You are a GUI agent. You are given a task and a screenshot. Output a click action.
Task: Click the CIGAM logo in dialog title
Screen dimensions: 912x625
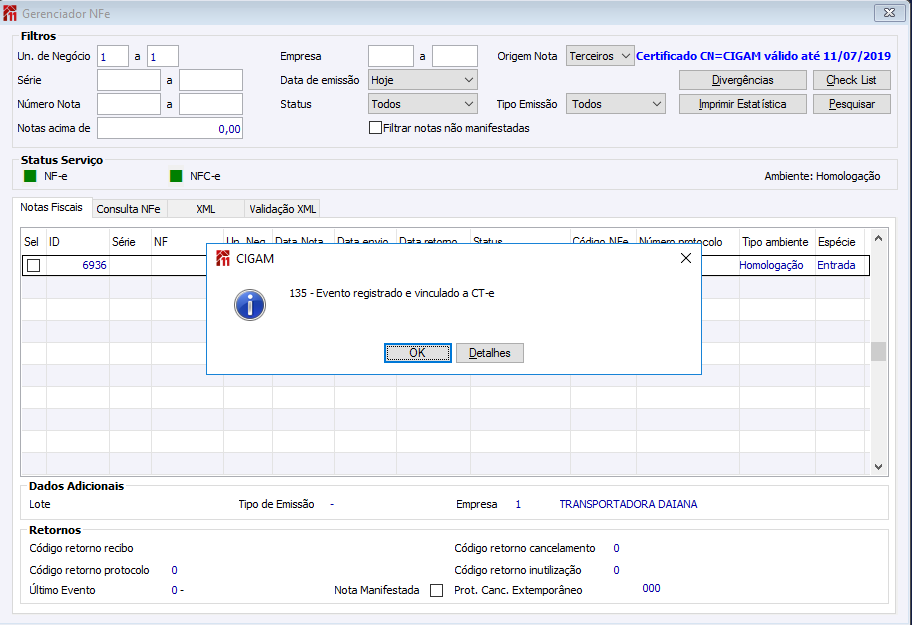pyautogui.click(x=223, y=258)
